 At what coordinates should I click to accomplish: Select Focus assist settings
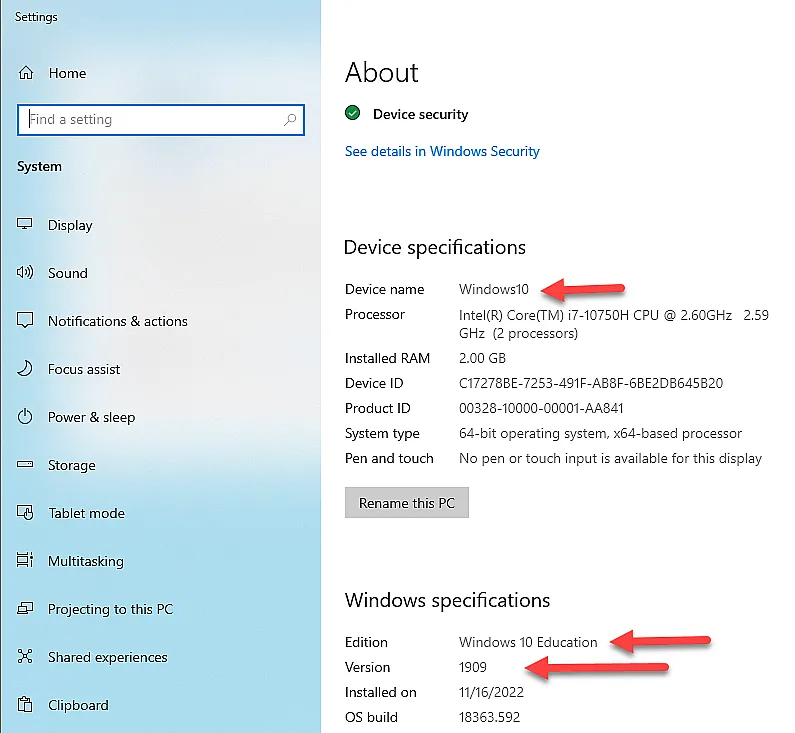[x=84, y=369]
